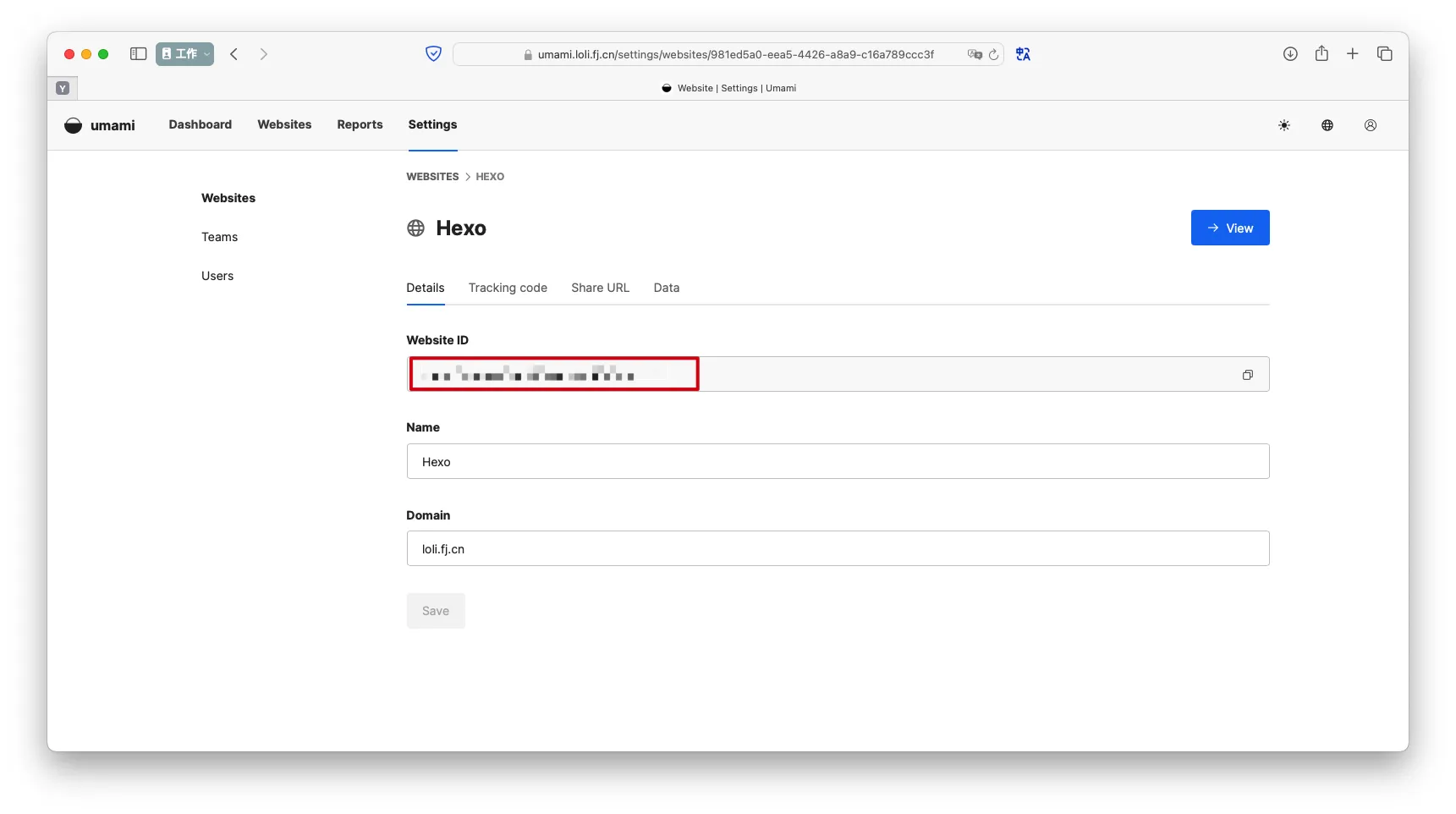Open the privacy shield report icon
The image size is (1456, 814).
pyautogui.click(x=433, y=54)
